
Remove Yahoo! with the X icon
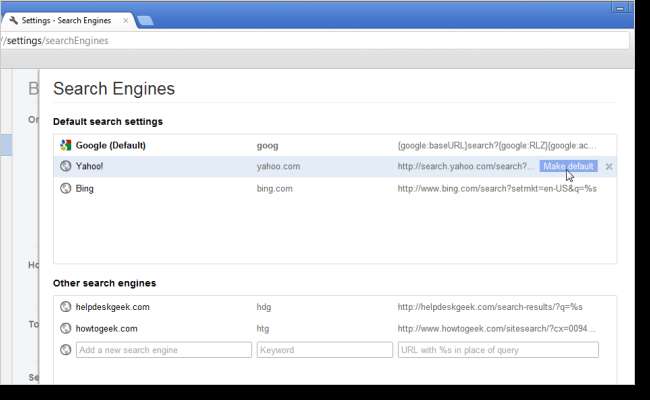(x=609, y=167)
